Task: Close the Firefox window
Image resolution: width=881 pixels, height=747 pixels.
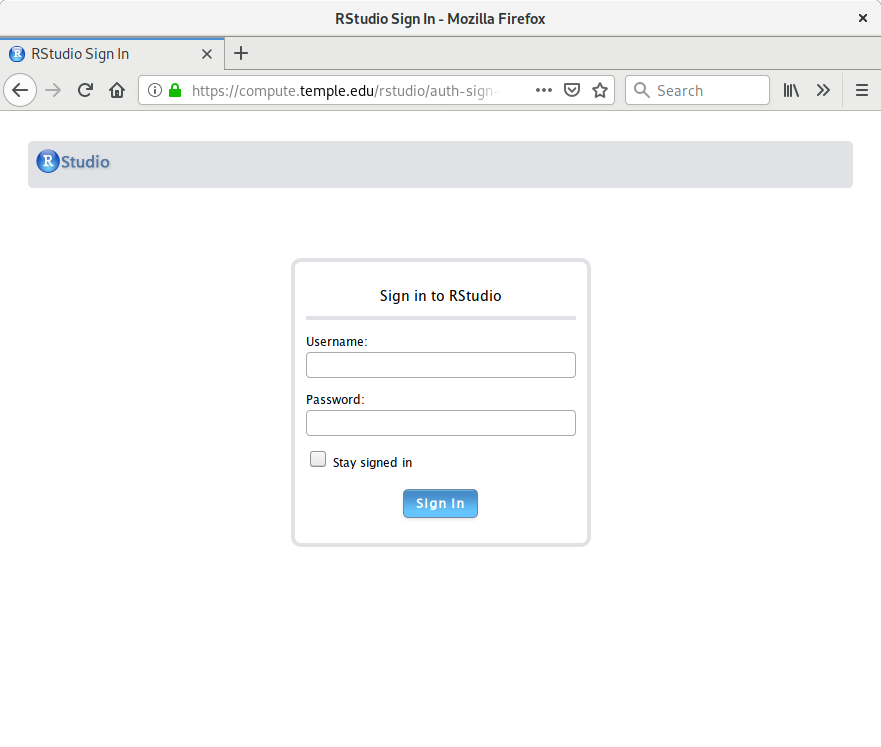Action: [x=862, y=18]
